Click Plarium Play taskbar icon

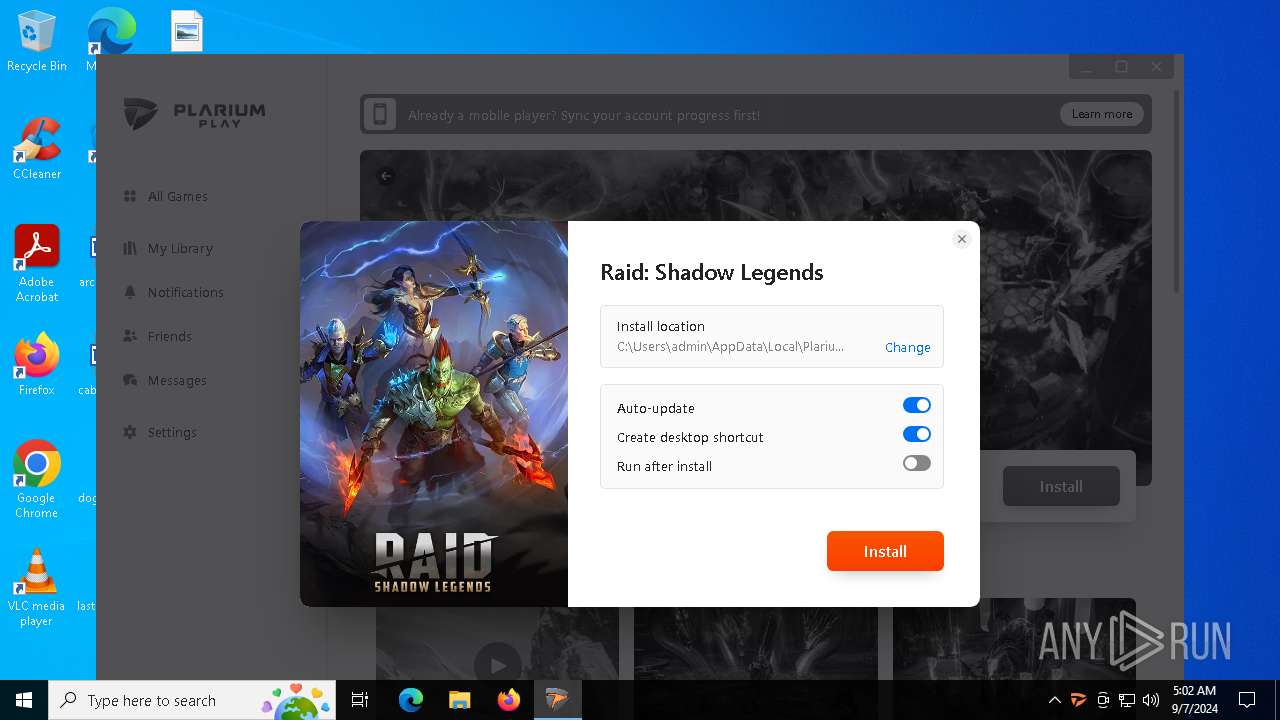[x=557, y=700]
